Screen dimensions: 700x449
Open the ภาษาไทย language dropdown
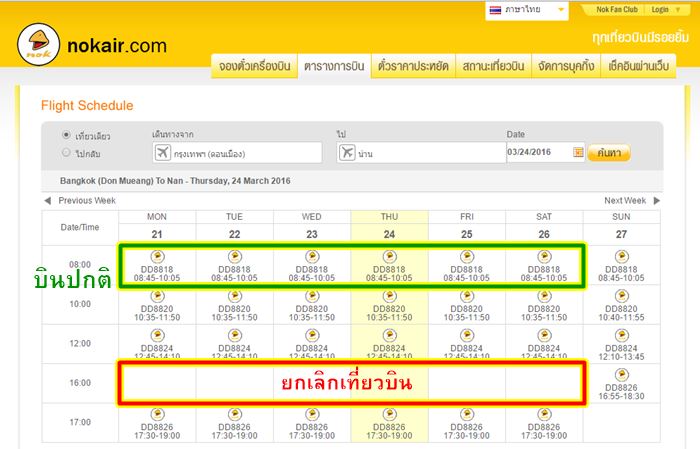(527, 10)
